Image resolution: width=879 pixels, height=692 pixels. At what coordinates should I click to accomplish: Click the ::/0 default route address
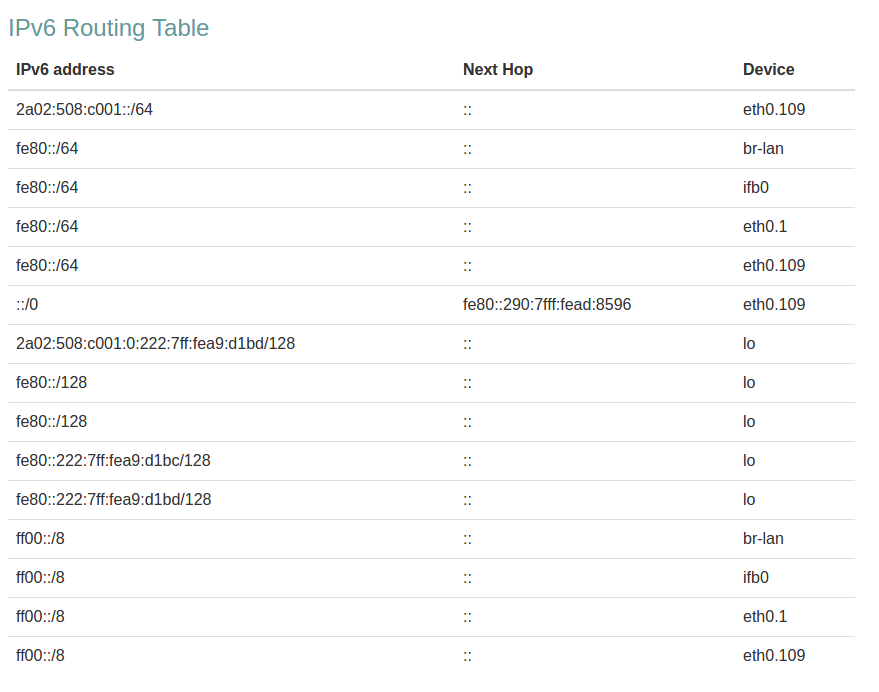30,304
